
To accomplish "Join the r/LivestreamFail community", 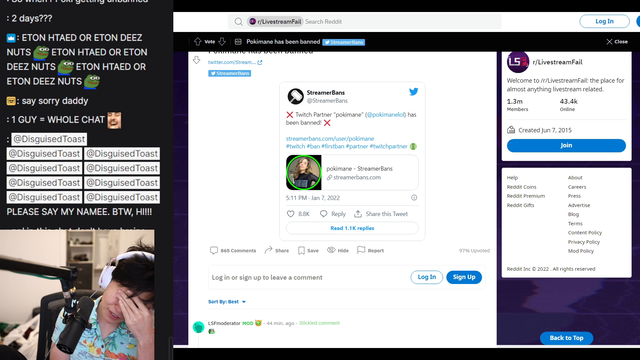I will coord(566,145).
